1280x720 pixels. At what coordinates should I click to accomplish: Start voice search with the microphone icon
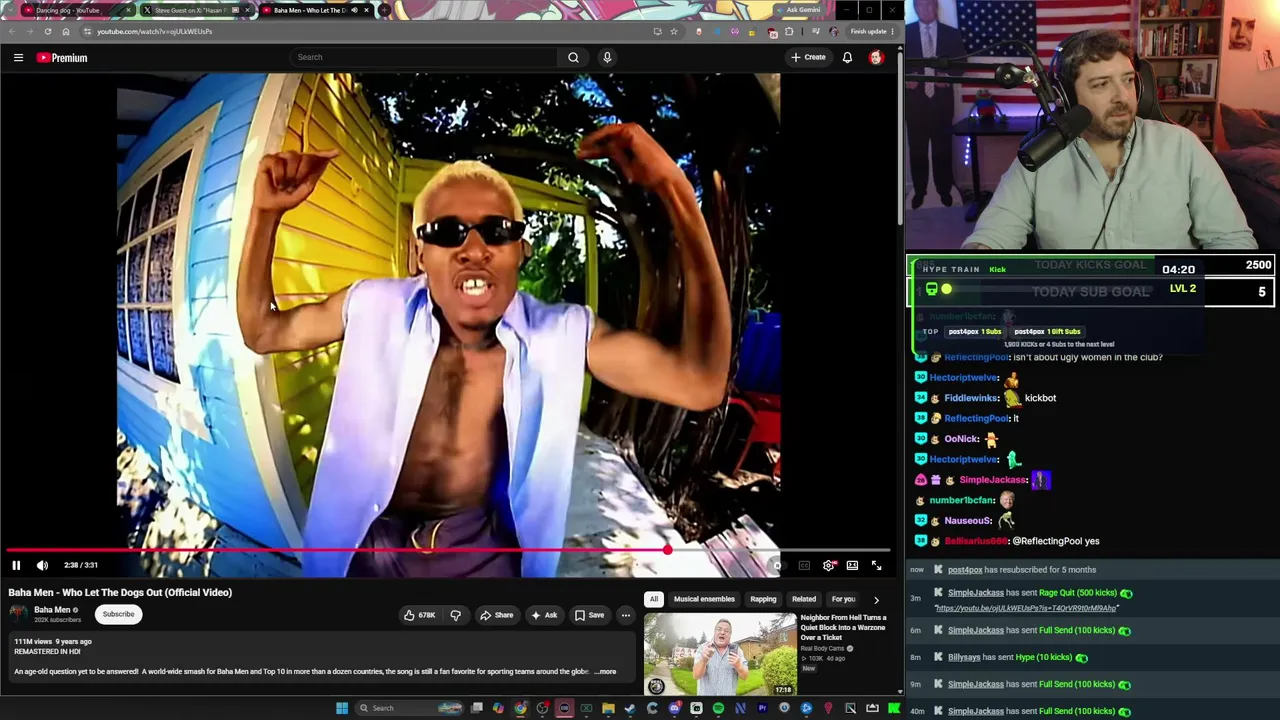click(x=607, y=57)
